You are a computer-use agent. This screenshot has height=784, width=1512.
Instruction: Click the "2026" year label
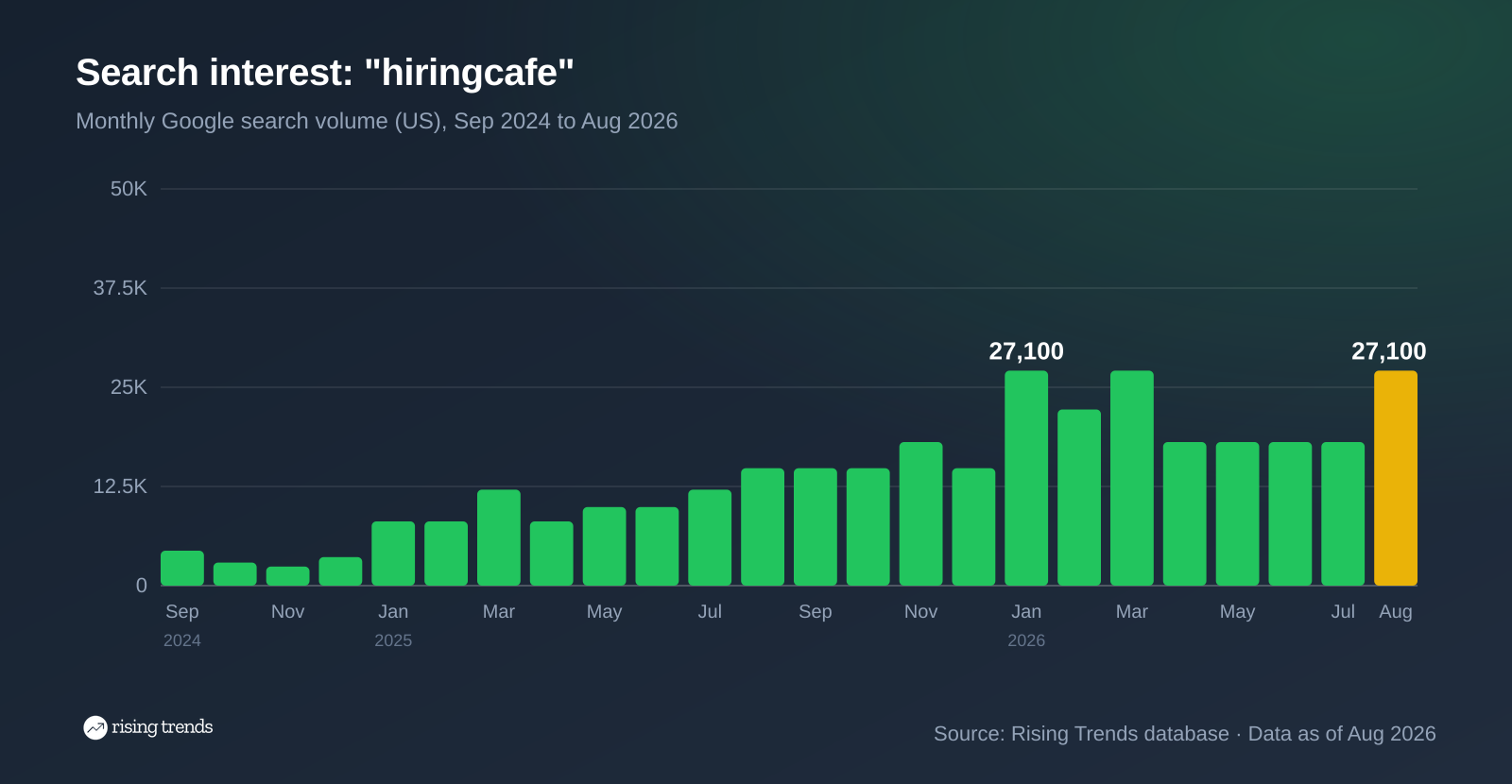[x=1026, y=640]
